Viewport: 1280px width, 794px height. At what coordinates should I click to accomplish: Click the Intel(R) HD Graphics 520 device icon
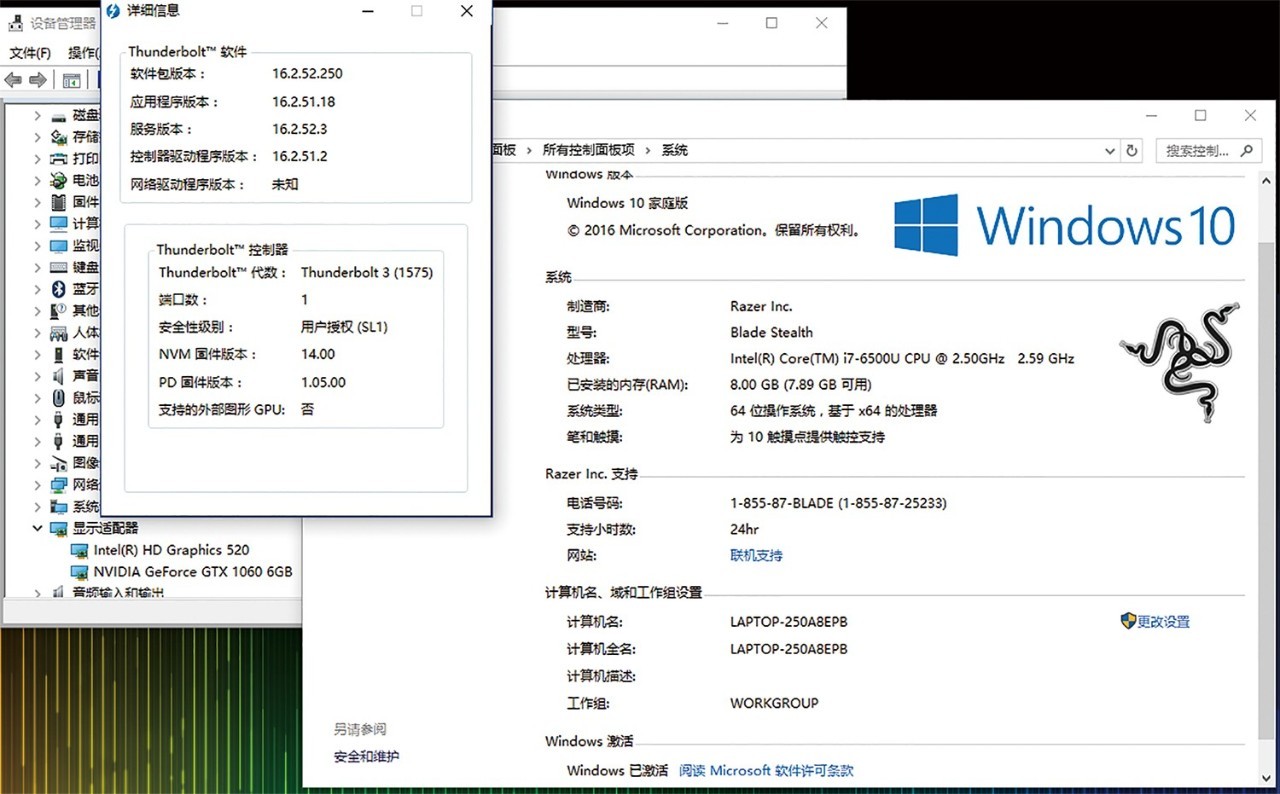coord(80,549)
